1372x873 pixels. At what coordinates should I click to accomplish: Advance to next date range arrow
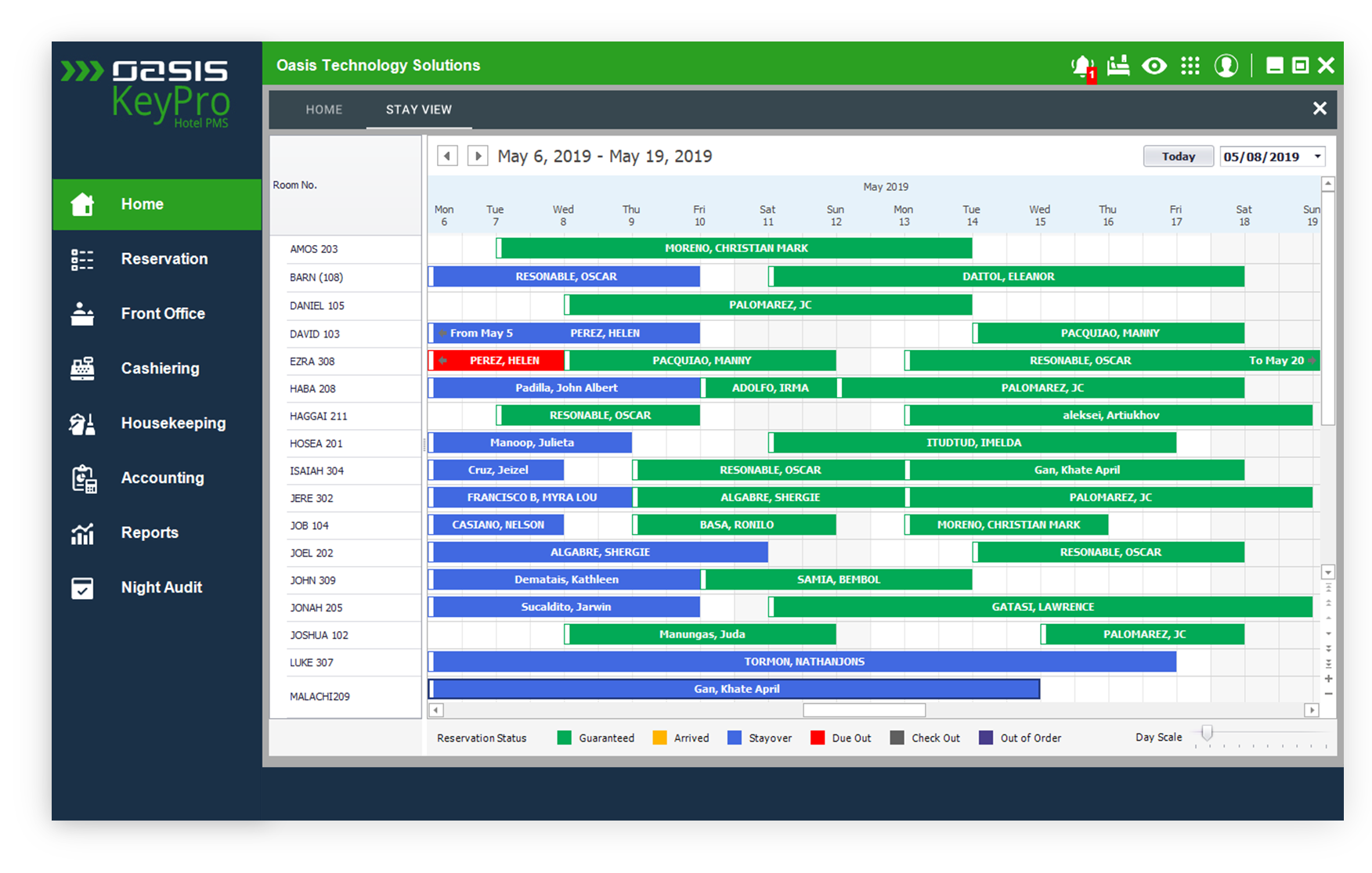click(x=478, y=156)
